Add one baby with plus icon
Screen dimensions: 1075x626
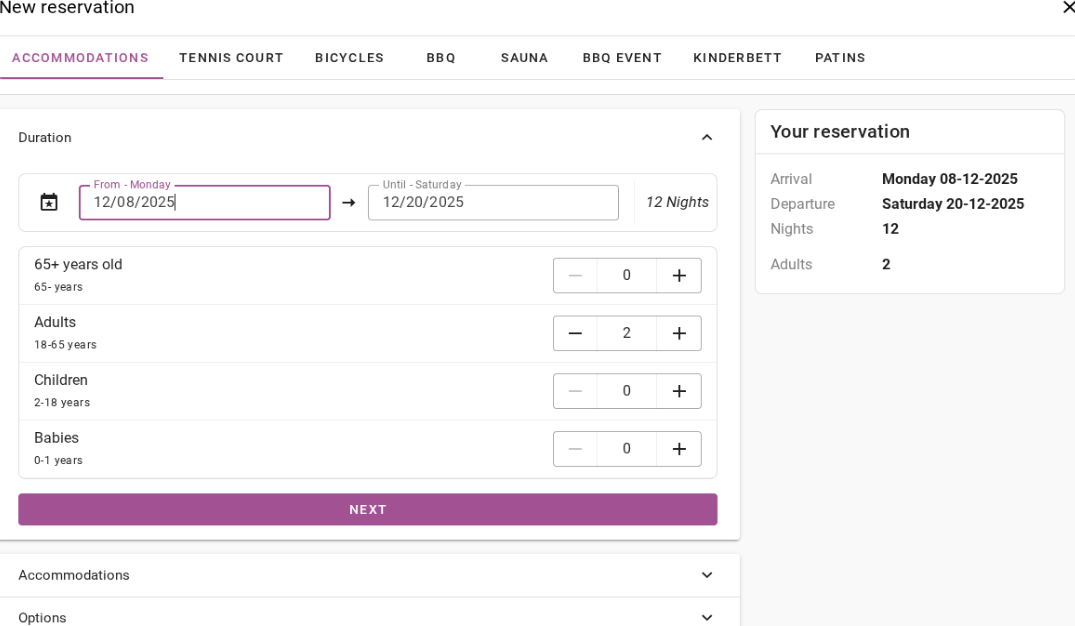tap(679, 449)
